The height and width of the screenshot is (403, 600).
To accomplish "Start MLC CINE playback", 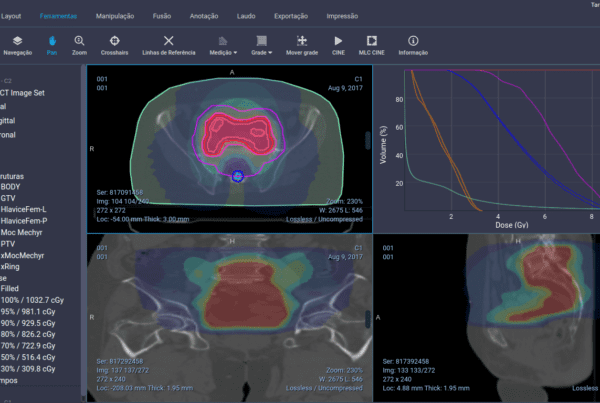I will tap(374, 44).
